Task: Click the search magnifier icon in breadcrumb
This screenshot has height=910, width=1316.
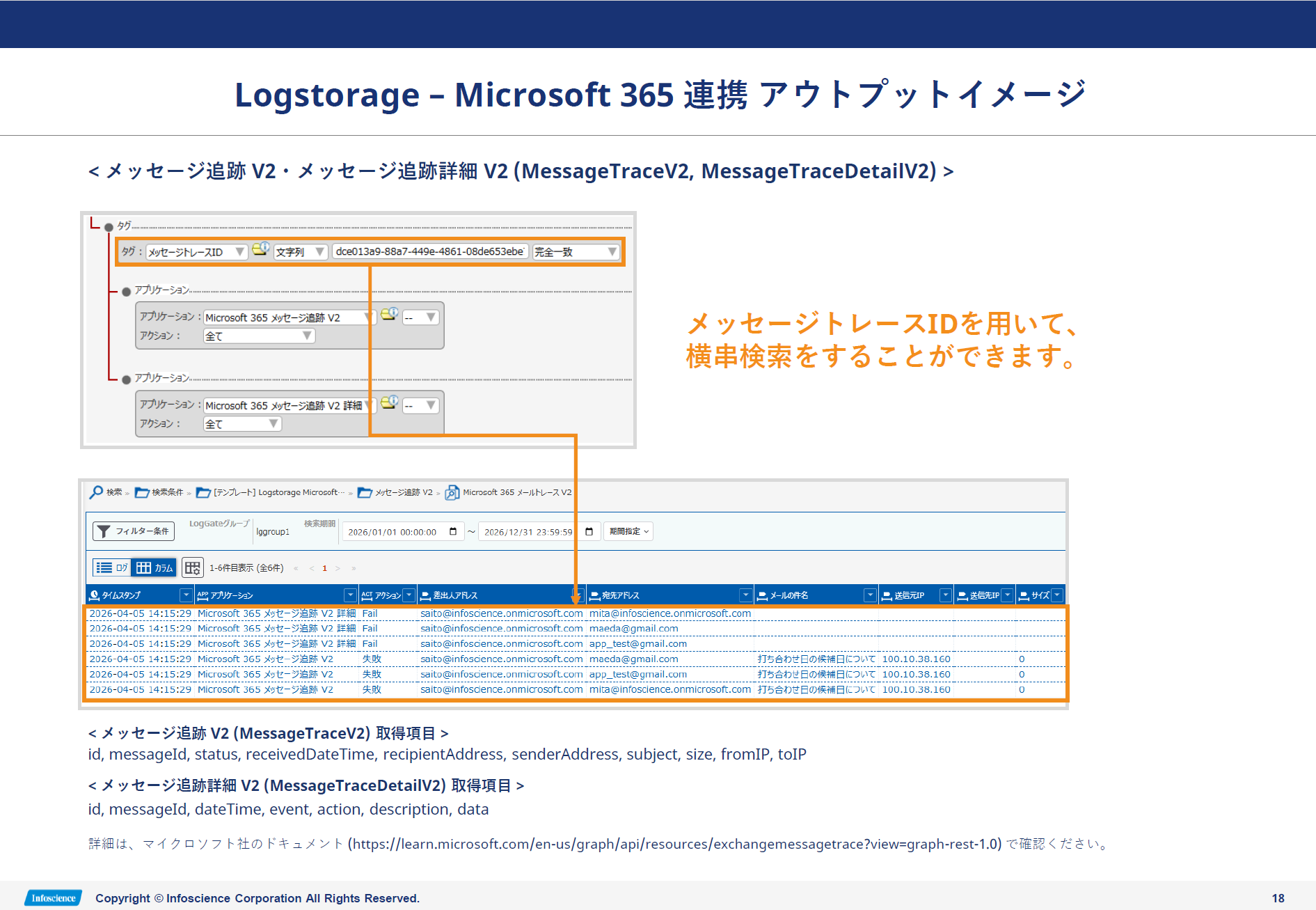Action: (96, 492)
